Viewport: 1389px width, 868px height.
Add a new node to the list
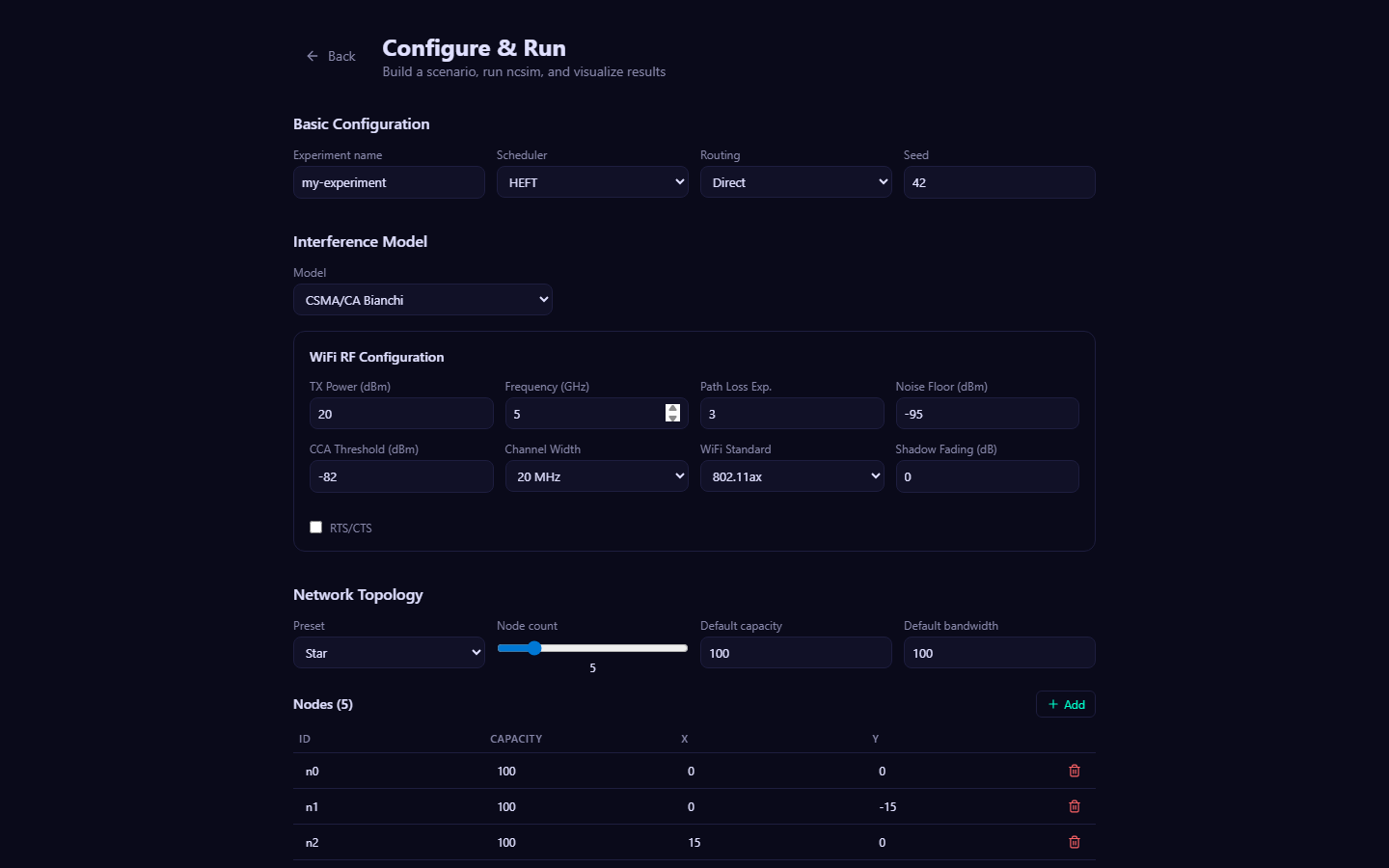[x=1065, y=704]
